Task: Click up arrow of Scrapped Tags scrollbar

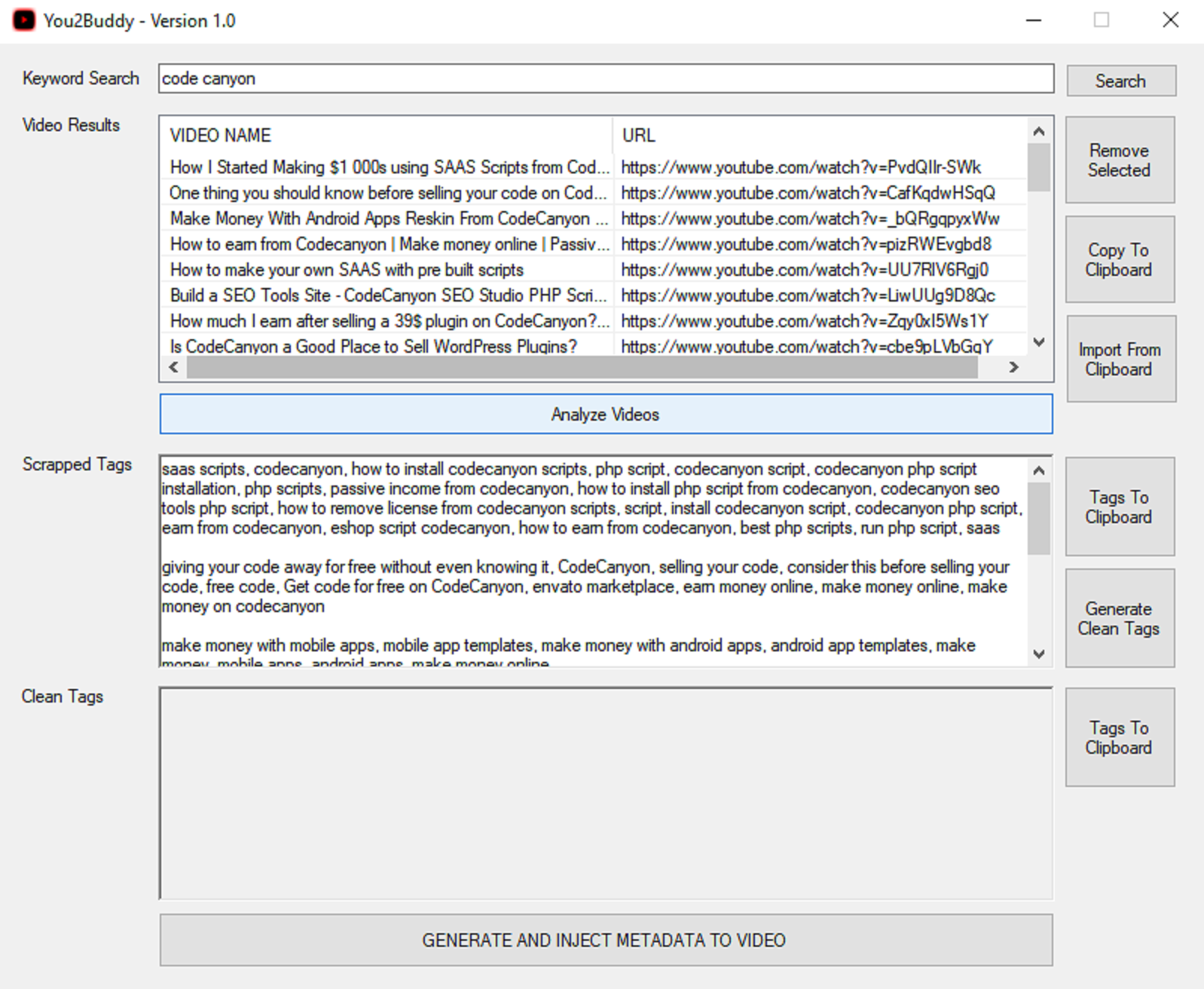Action: (1039, 470)
